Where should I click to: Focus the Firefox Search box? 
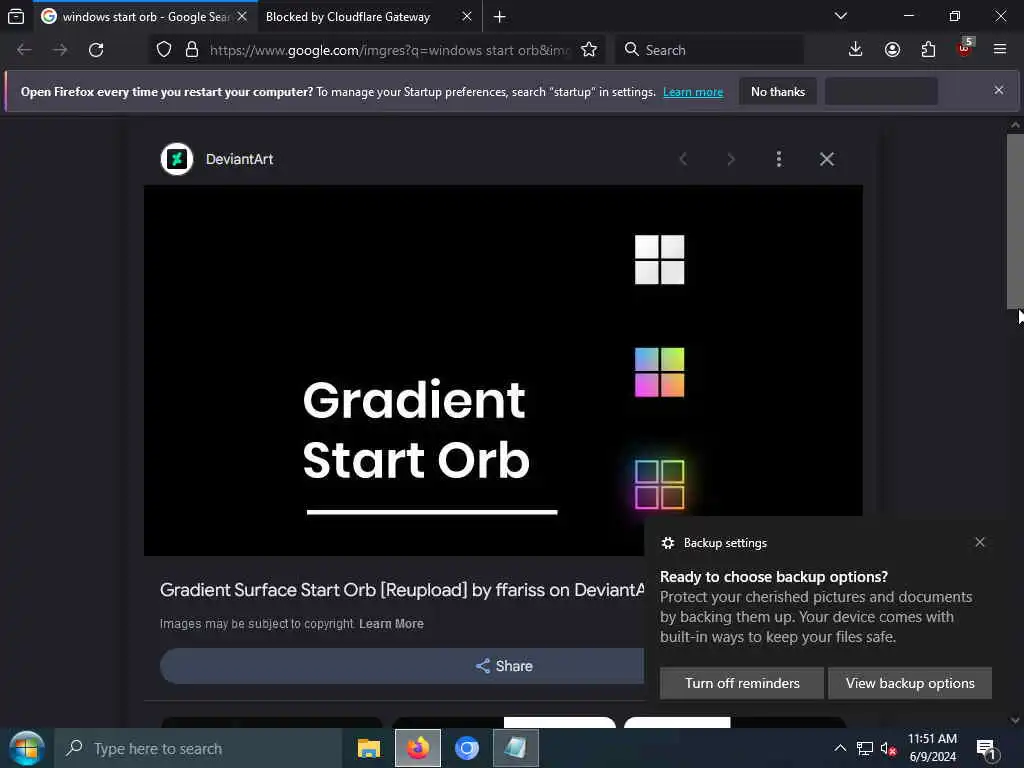(709, 50)
